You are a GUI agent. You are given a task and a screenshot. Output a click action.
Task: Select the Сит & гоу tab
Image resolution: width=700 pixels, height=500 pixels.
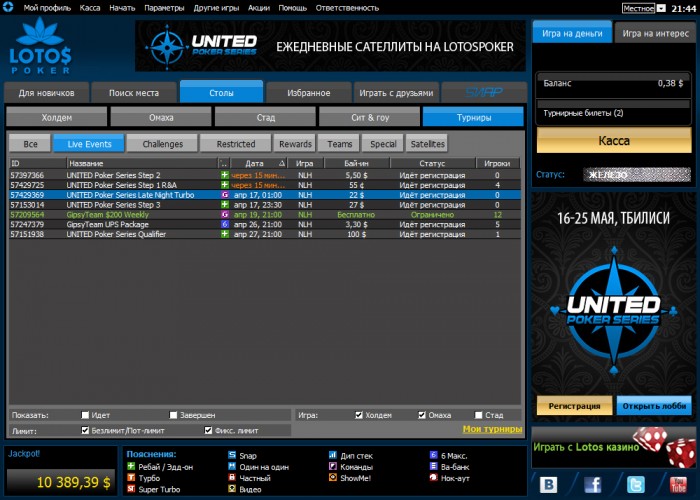370,117
